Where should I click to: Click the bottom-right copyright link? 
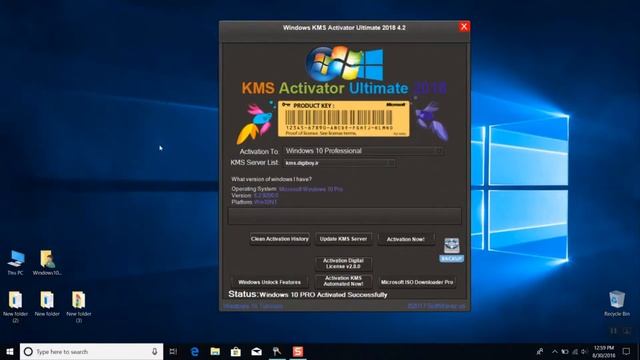coord(436,306)
